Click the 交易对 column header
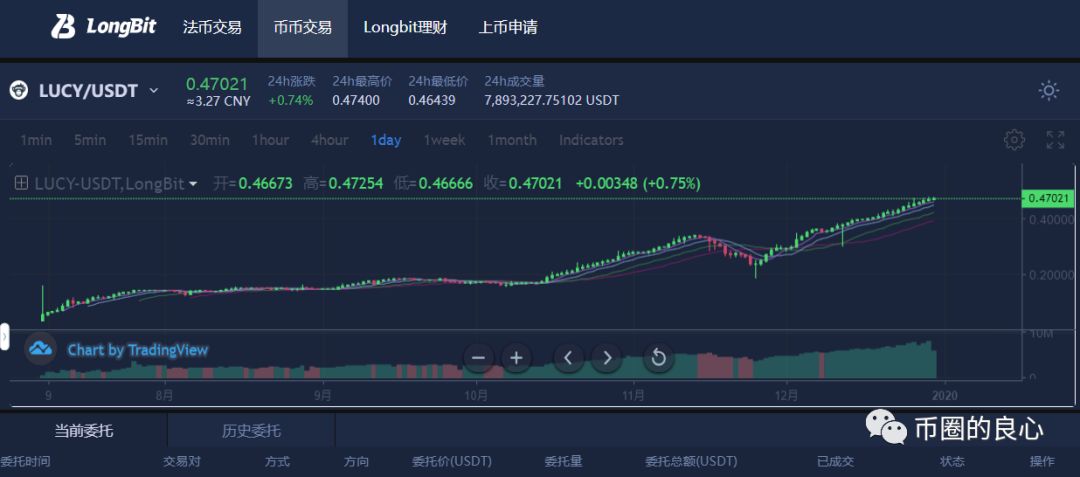Screen dimensions: 1080x477 click(182, 461)
